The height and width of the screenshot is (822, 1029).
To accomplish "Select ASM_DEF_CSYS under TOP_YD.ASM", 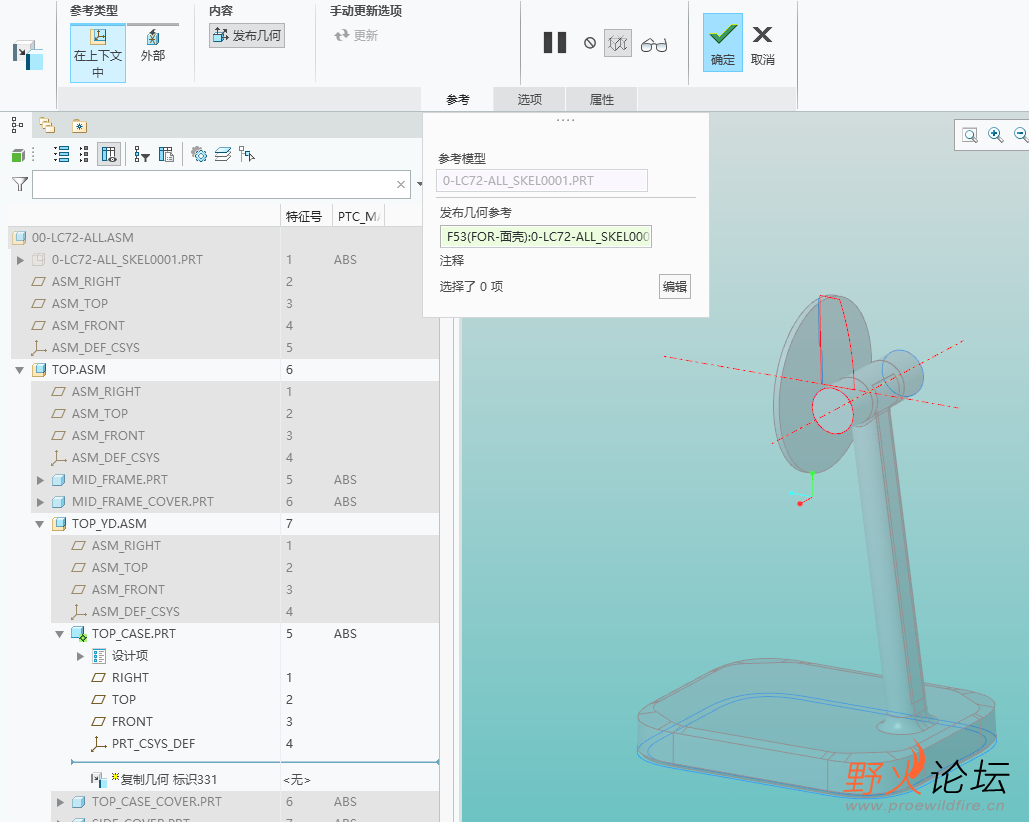I will [x=135, y=611].
